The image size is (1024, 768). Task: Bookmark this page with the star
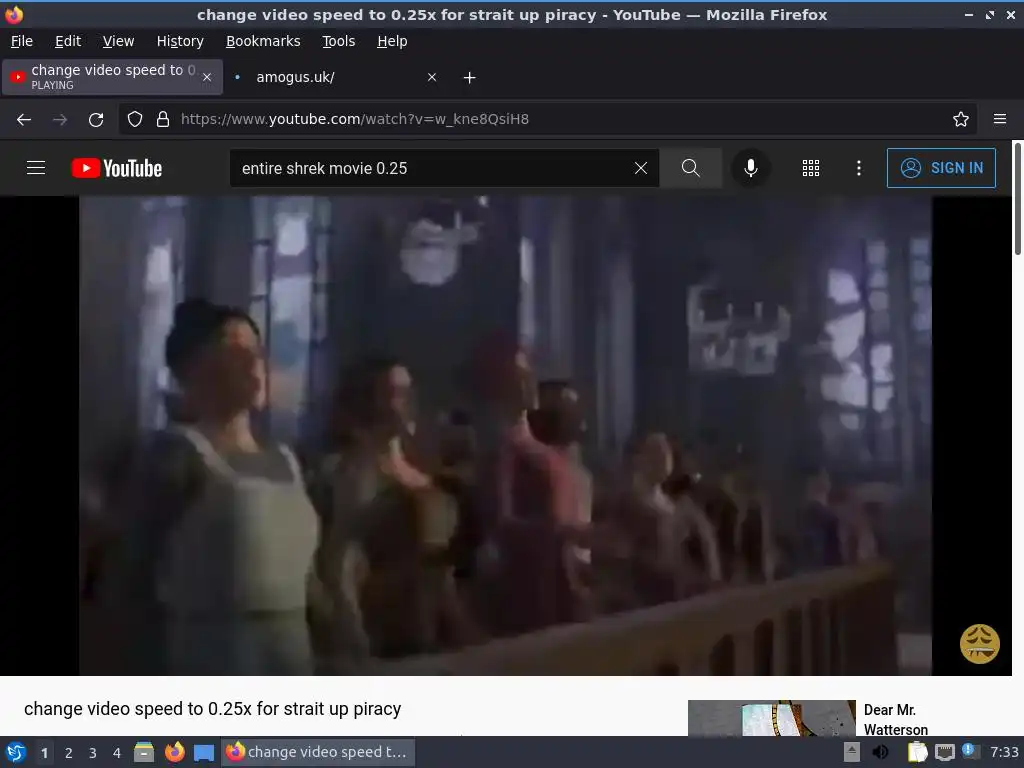pos(961,120)
